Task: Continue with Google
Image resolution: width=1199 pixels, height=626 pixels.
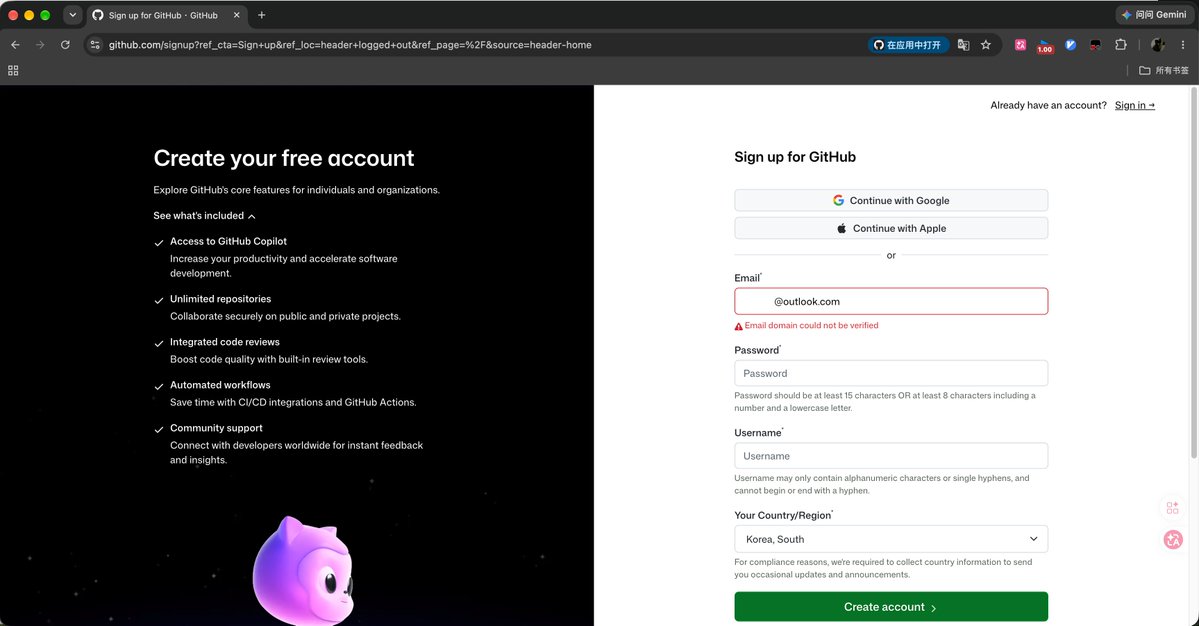Action: click(x=891, y=200)
